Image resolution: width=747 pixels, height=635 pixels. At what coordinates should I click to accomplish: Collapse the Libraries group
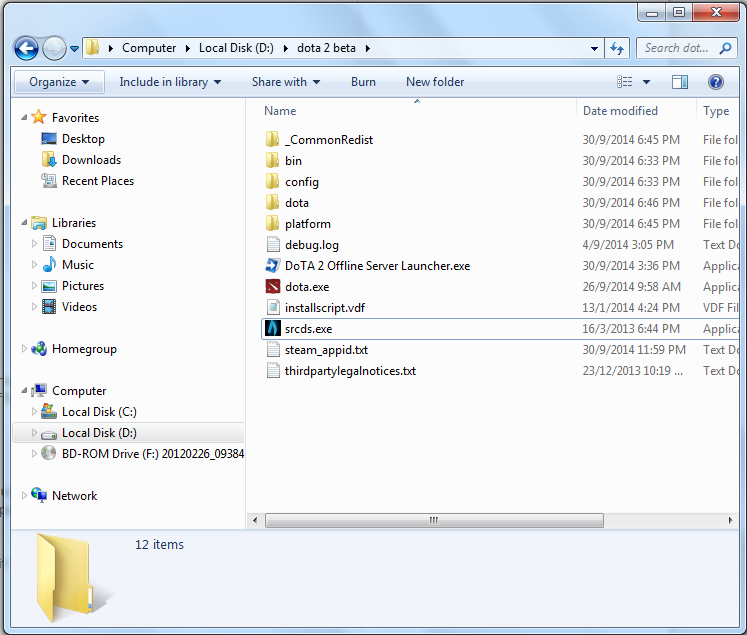24,222
